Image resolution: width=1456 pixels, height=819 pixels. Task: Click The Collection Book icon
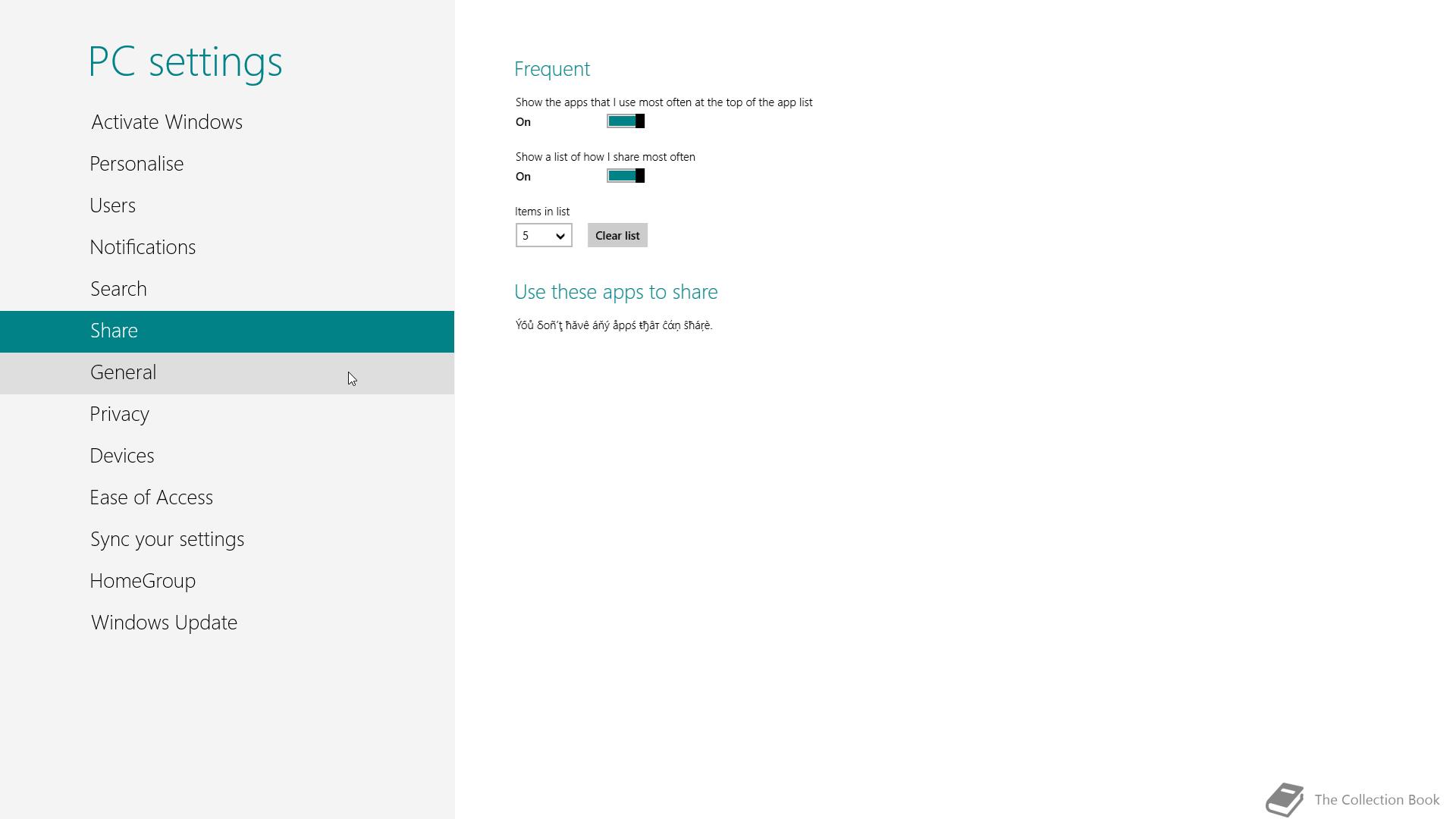tap(1285, 800)
